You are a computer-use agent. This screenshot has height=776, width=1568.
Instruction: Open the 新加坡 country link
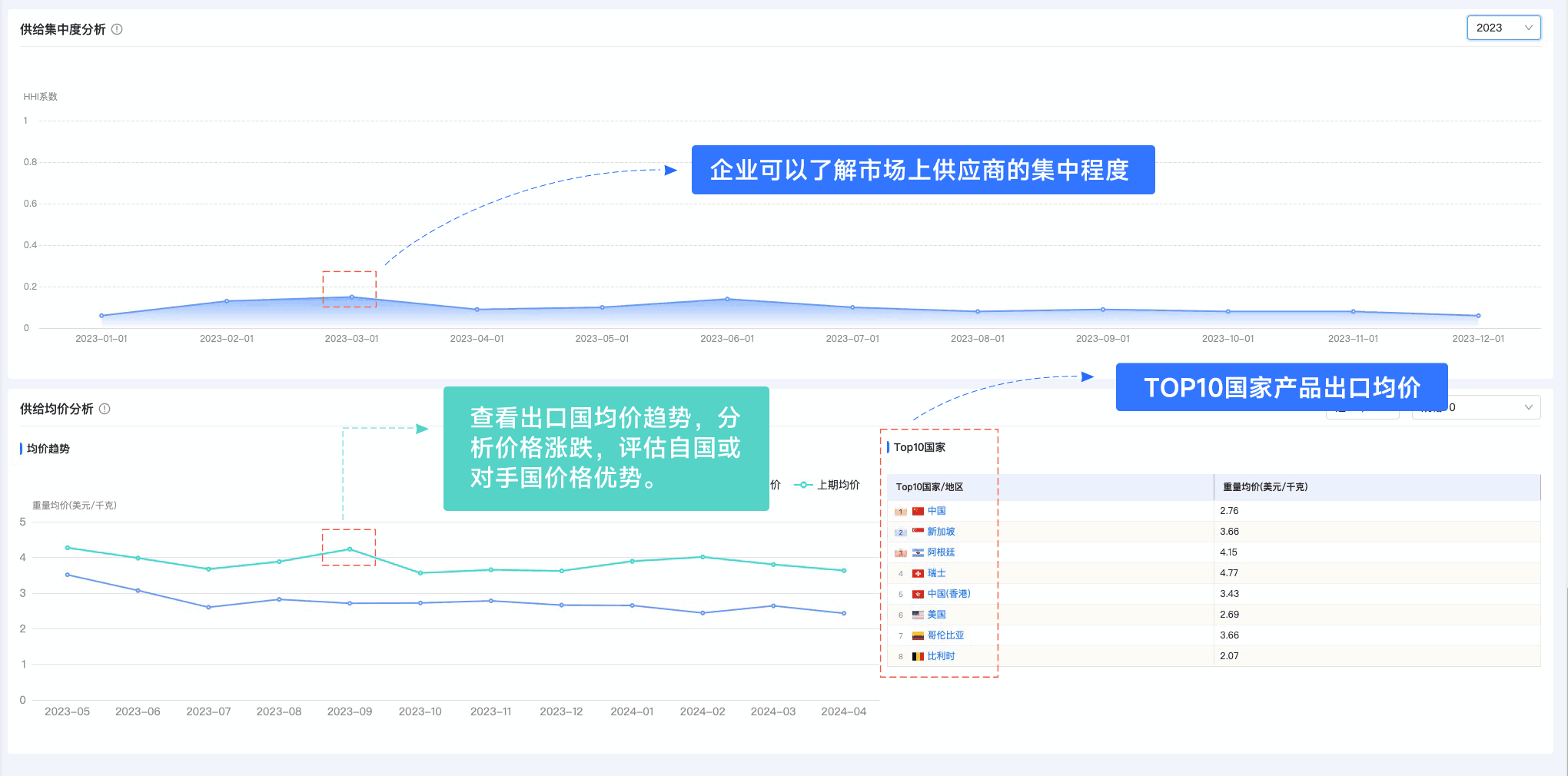[942, 531]
